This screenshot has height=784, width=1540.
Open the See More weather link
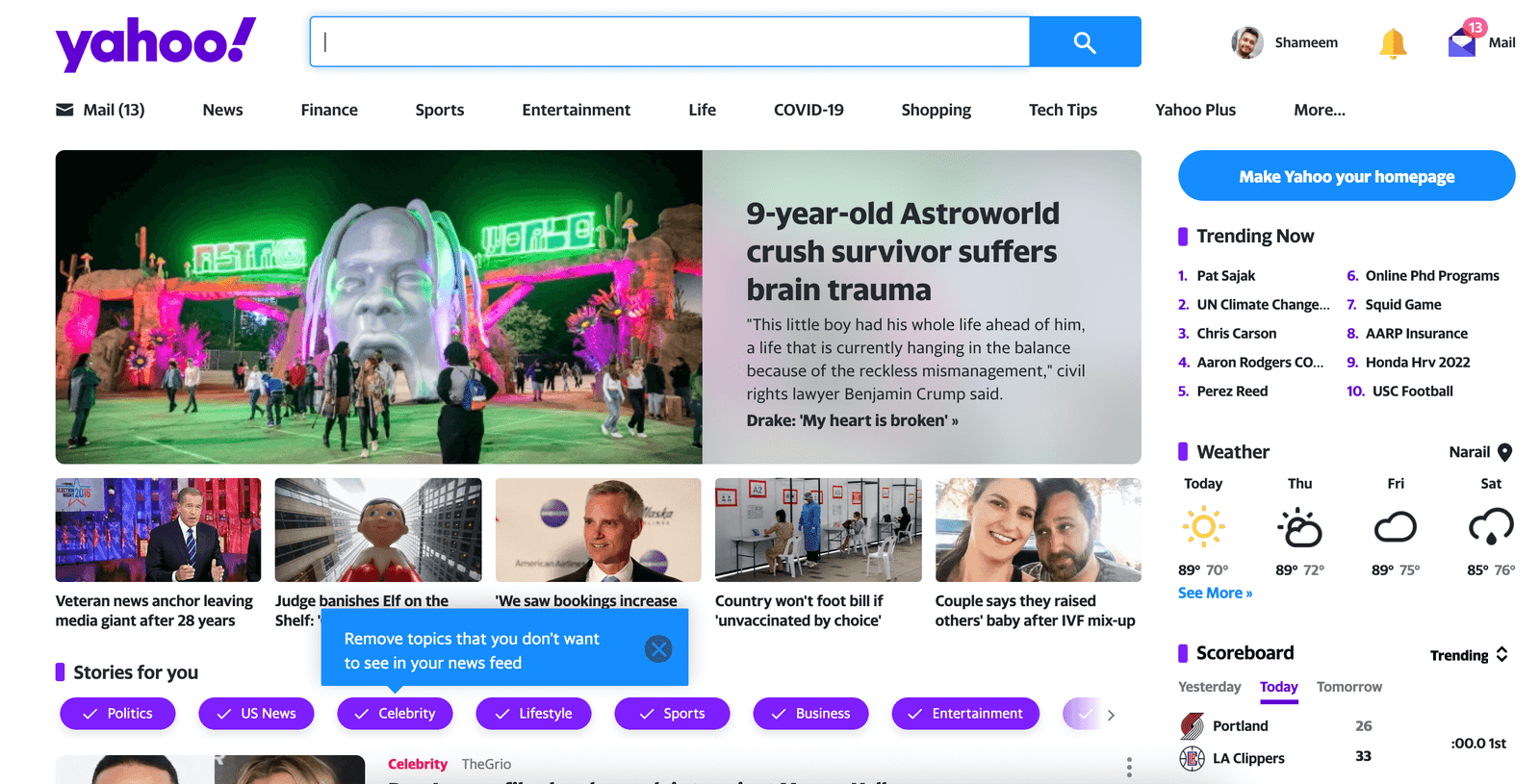point(1215,594)
